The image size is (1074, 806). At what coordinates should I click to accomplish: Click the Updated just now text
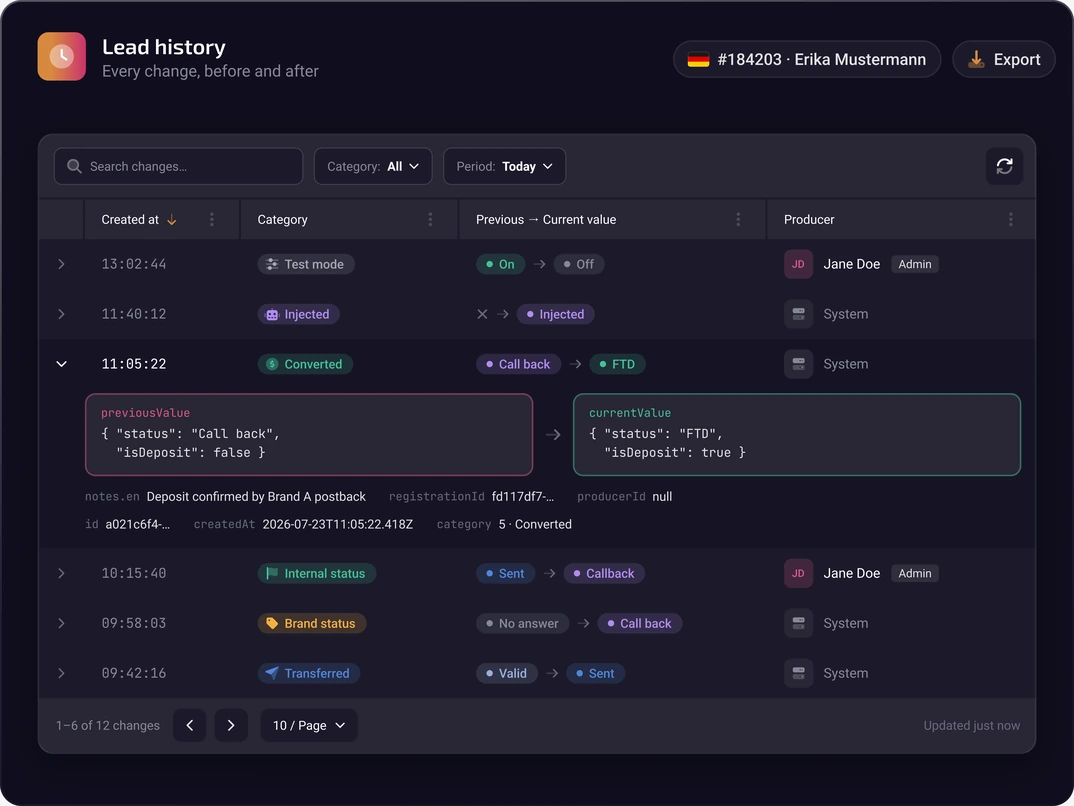click(x=971, y=725)
